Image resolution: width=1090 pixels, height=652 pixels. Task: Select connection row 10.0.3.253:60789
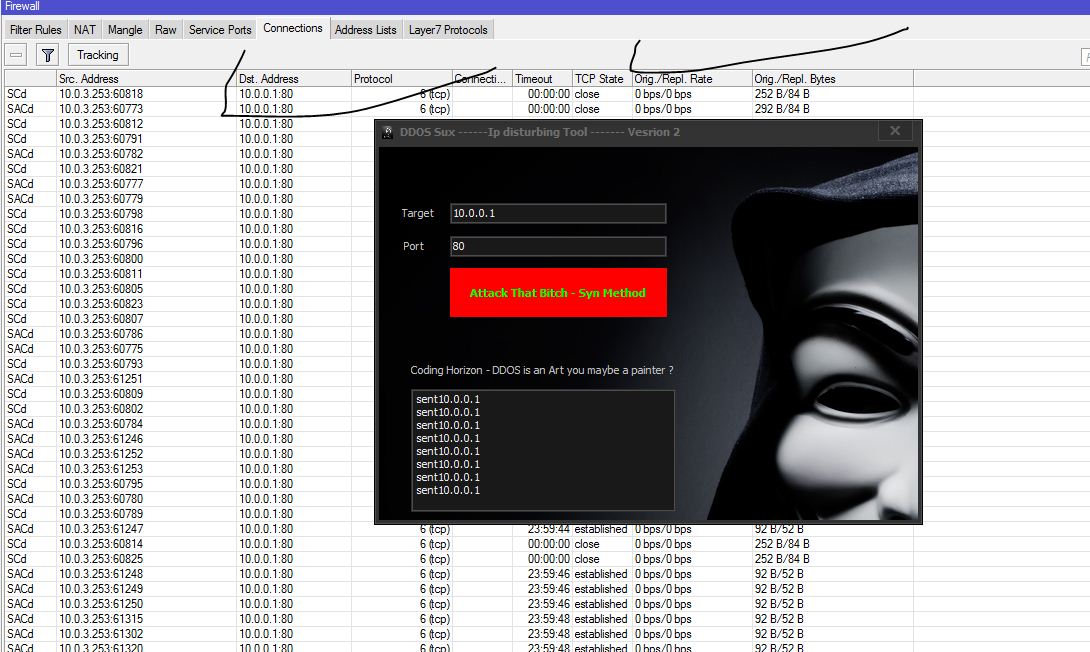click(189, 514)
